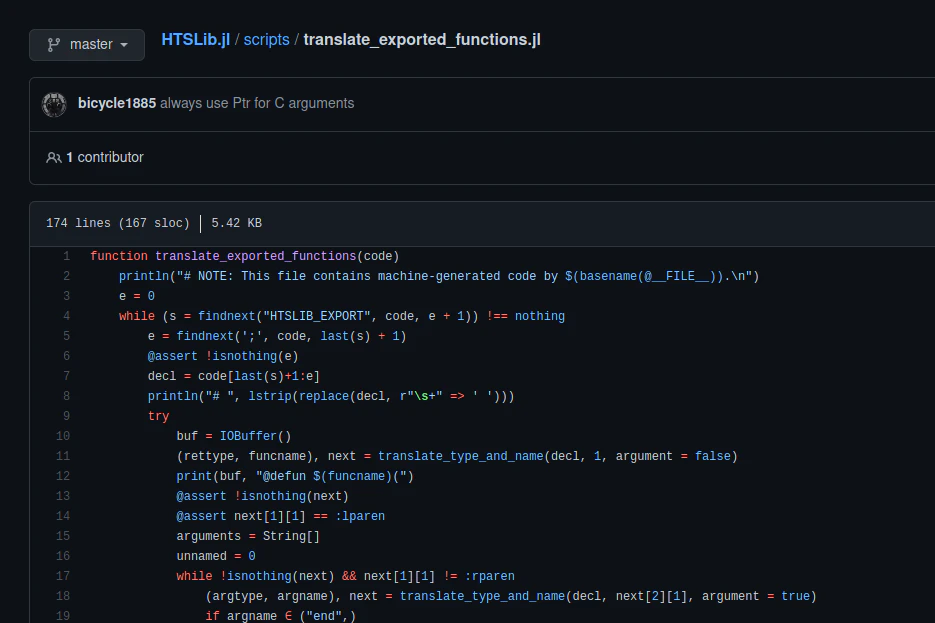Click the '@assert next[1][1] == :lparen' line
Viewport: 935px width, 623px height.
click(x=280, y=516)
